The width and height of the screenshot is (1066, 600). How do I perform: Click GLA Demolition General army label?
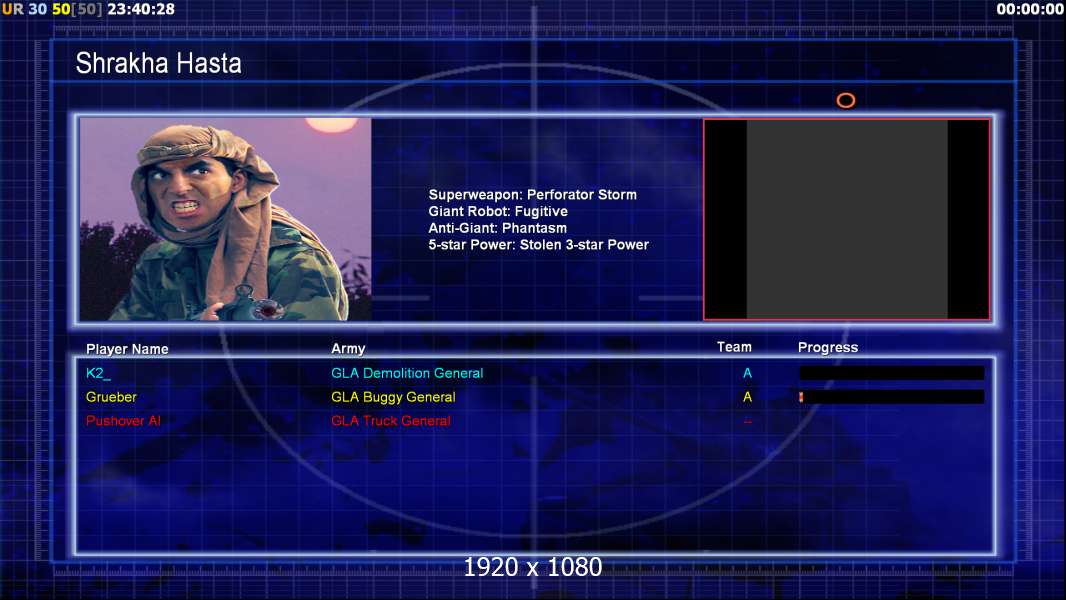407,373
